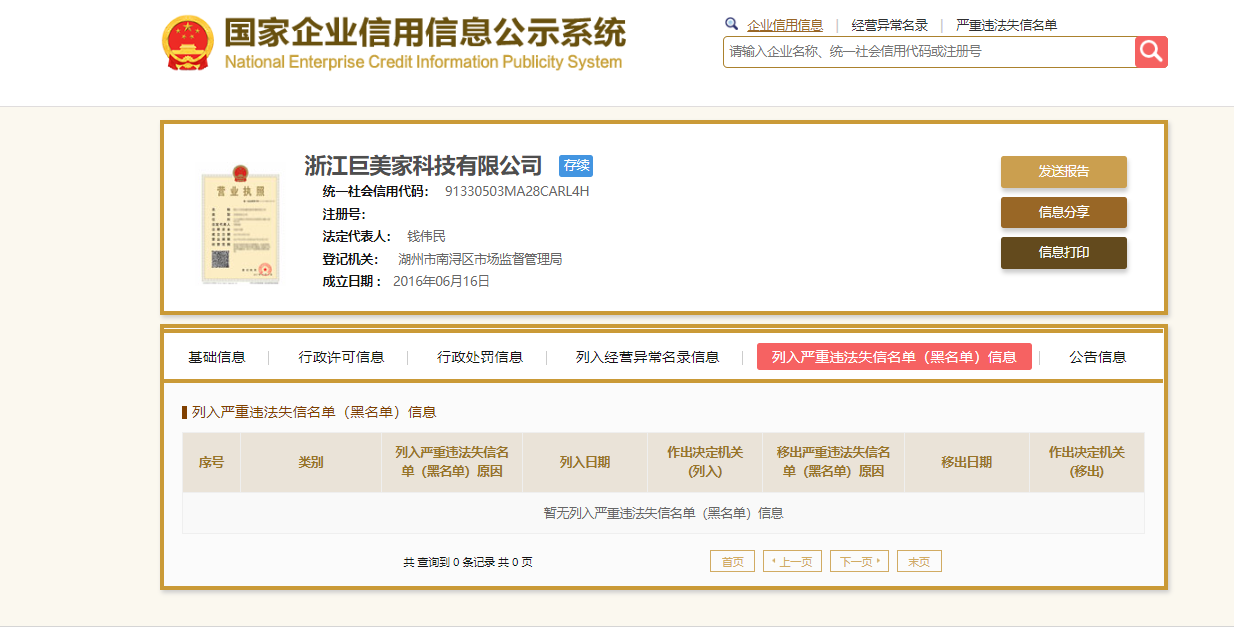Click the 信息分享 button
Image resolution: width=1234 pixels, height=639 pixels.
[x=1064, y=212]
